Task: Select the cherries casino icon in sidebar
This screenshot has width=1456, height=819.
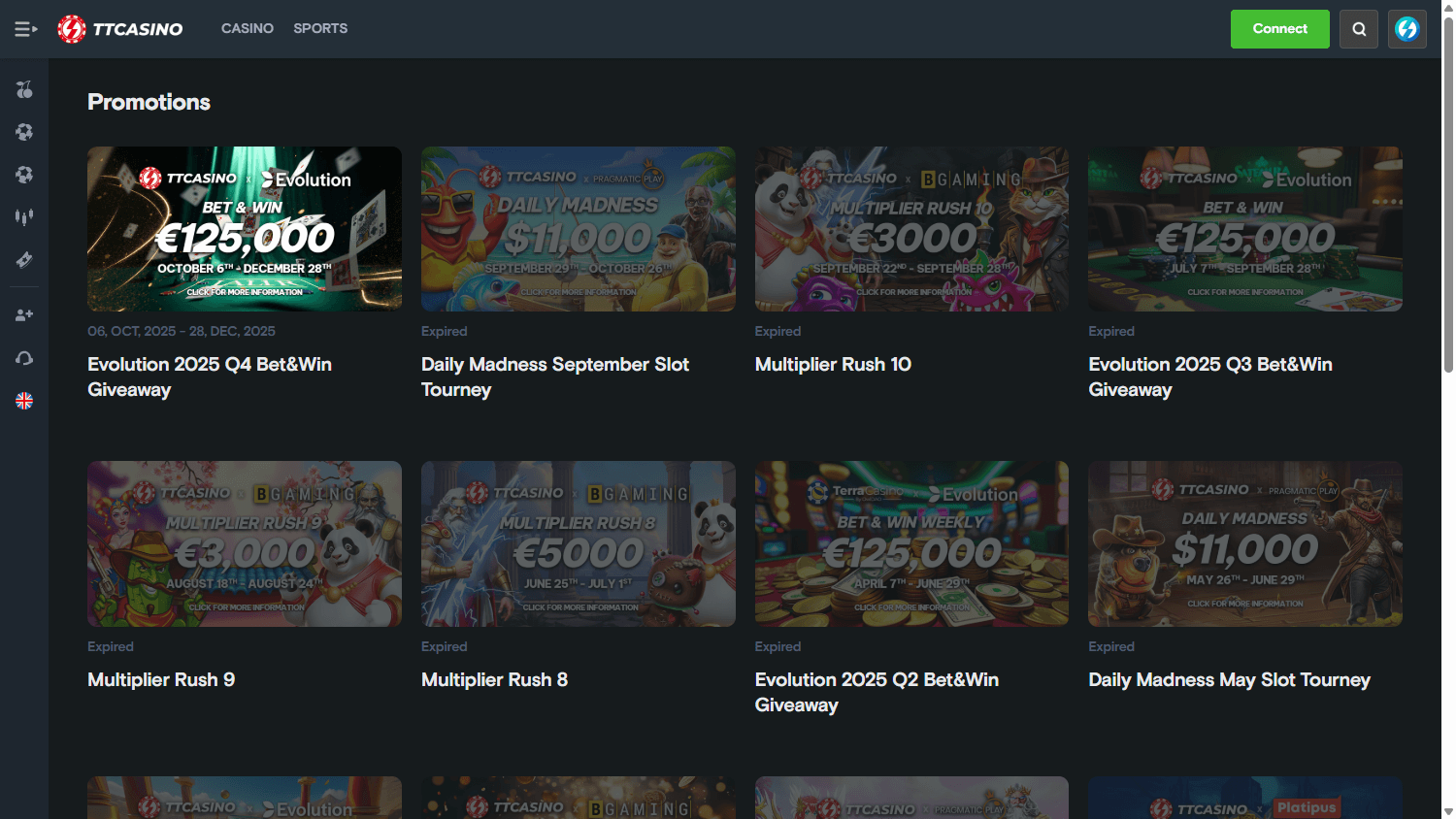Action: coord(24,89)
